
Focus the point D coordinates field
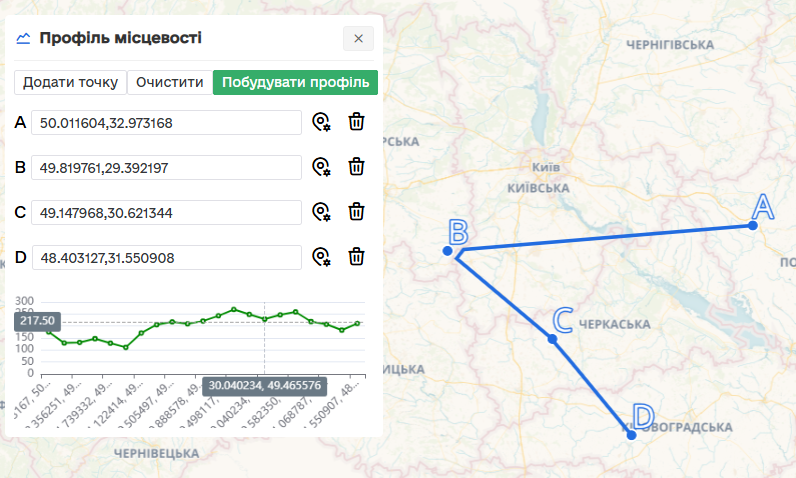166,257
